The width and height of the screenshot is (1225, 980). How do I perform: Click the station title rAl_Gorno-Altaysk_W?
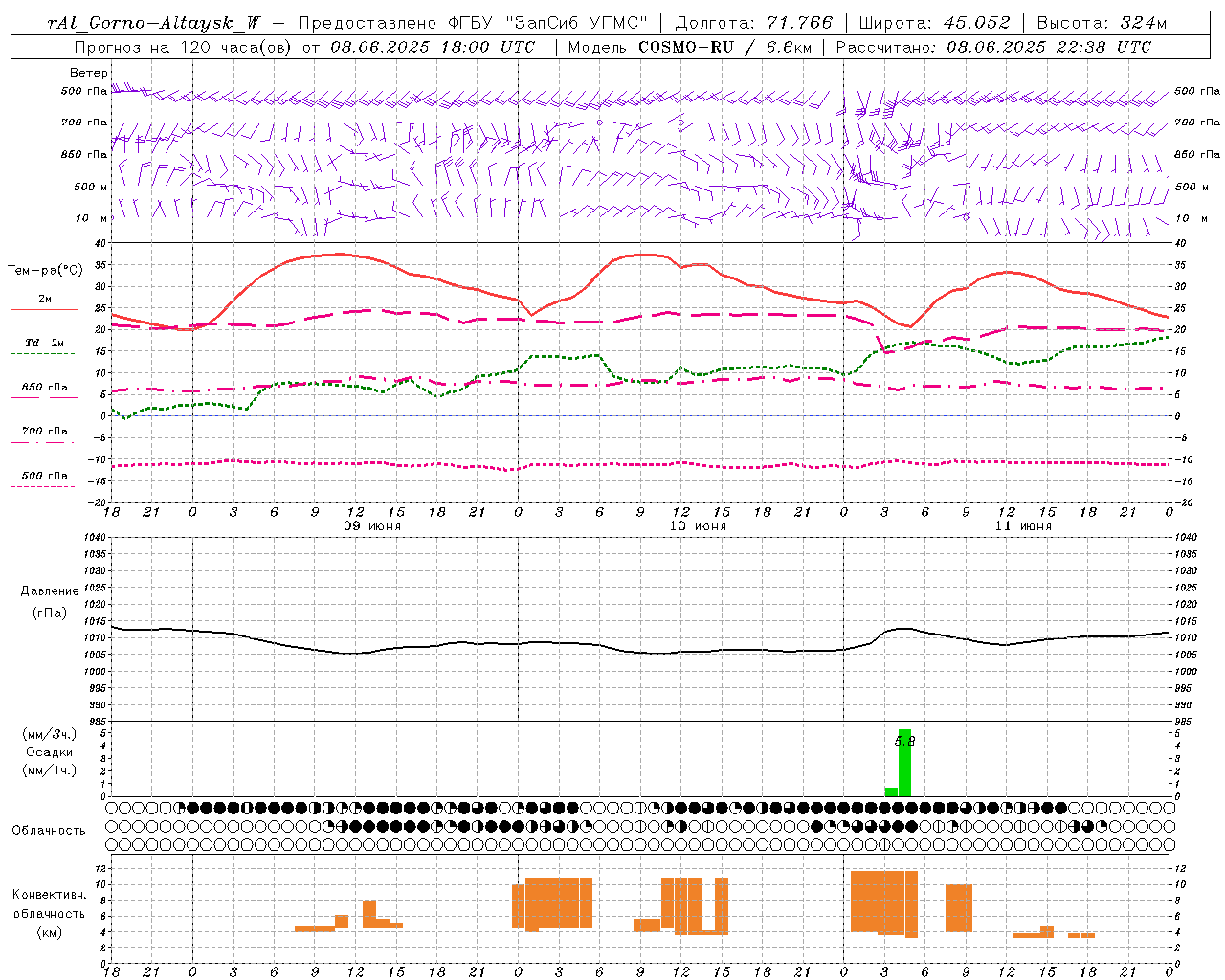click(153, 24)
